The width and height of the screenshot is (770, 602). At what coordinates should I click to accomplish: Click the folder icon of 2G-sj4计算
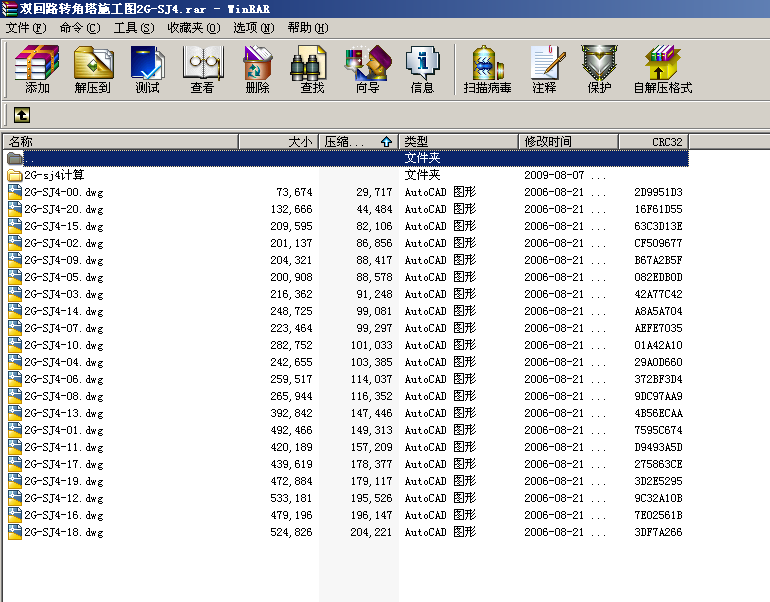15,175
